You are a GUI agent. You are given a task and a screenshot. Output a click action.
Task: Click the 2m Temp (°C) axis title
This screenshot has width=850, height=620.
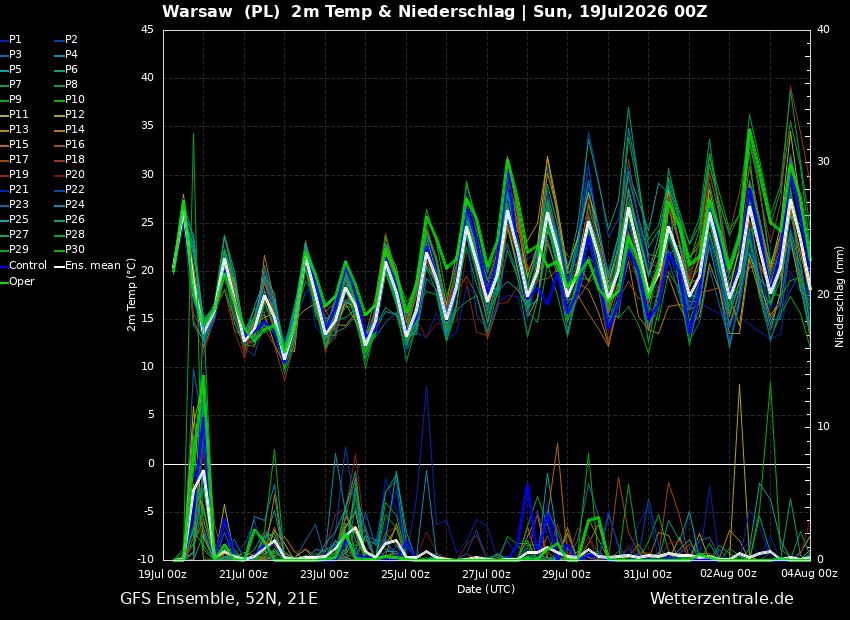pos(132,294)
